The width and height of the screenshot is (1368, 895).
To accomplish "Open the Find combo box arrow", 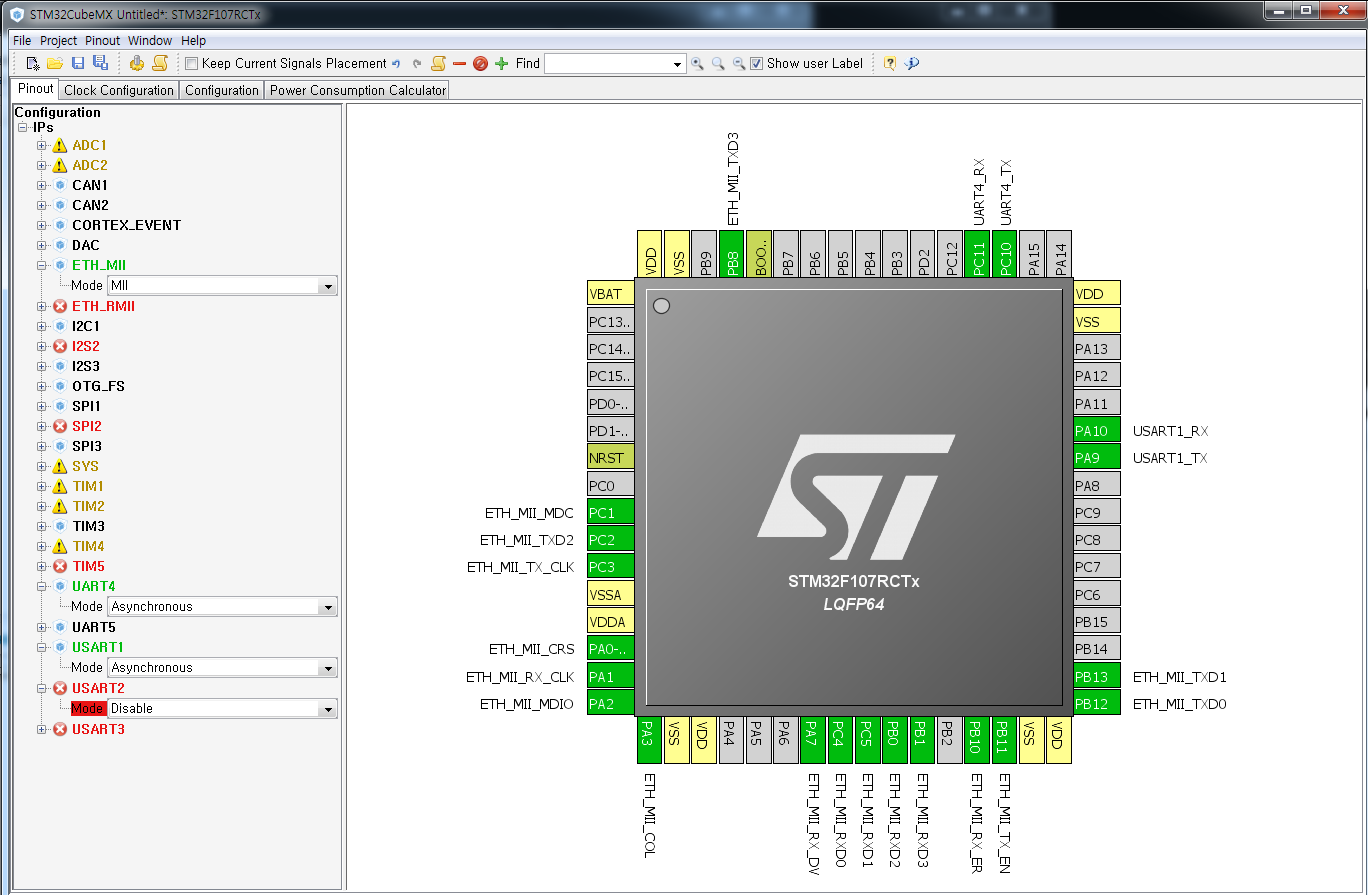I will 677,65.
